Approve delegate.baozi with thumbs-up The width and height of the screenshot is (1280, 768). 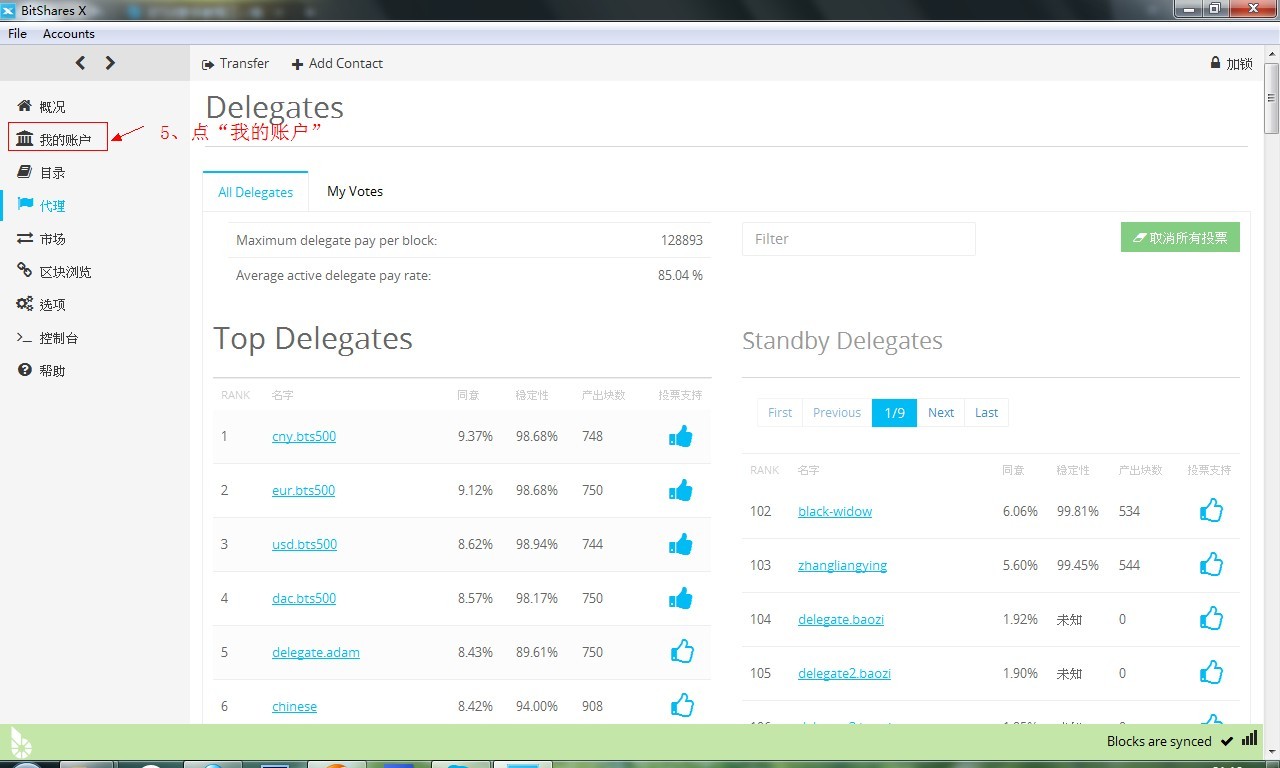[1211, 618]
